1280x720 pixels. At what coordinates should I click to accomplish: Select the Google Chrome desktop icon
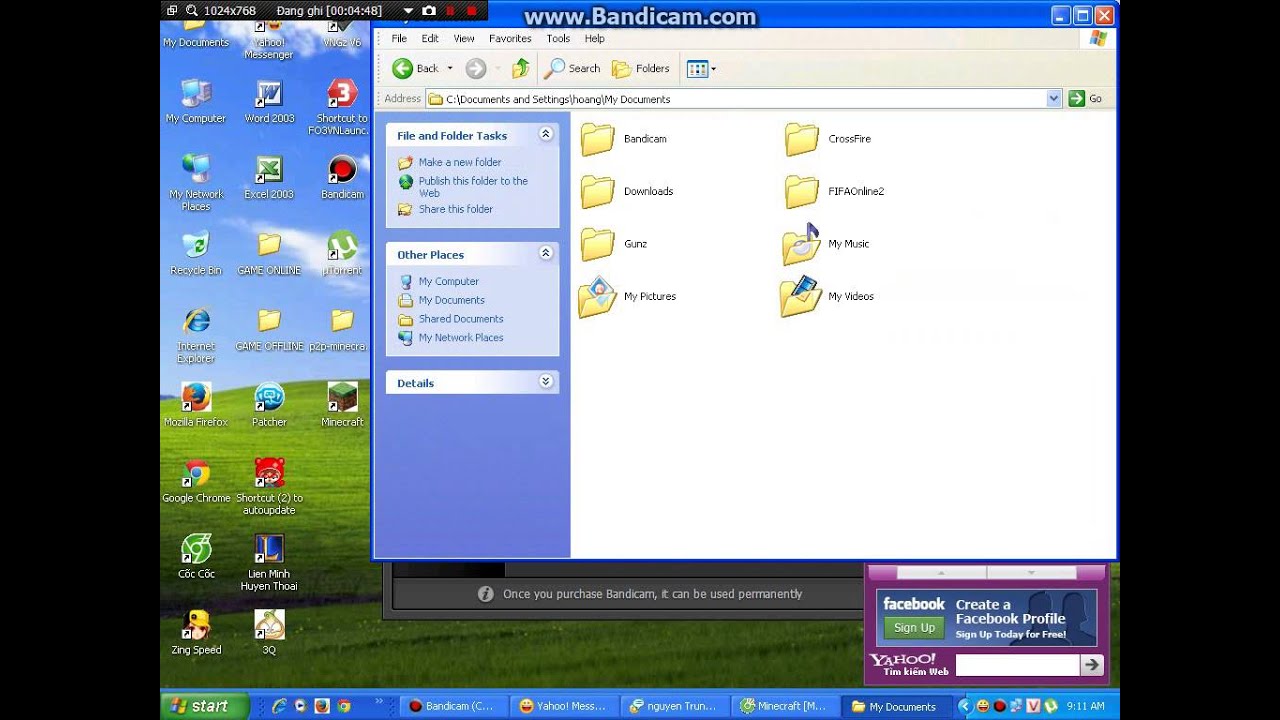[x=196, y=481]
